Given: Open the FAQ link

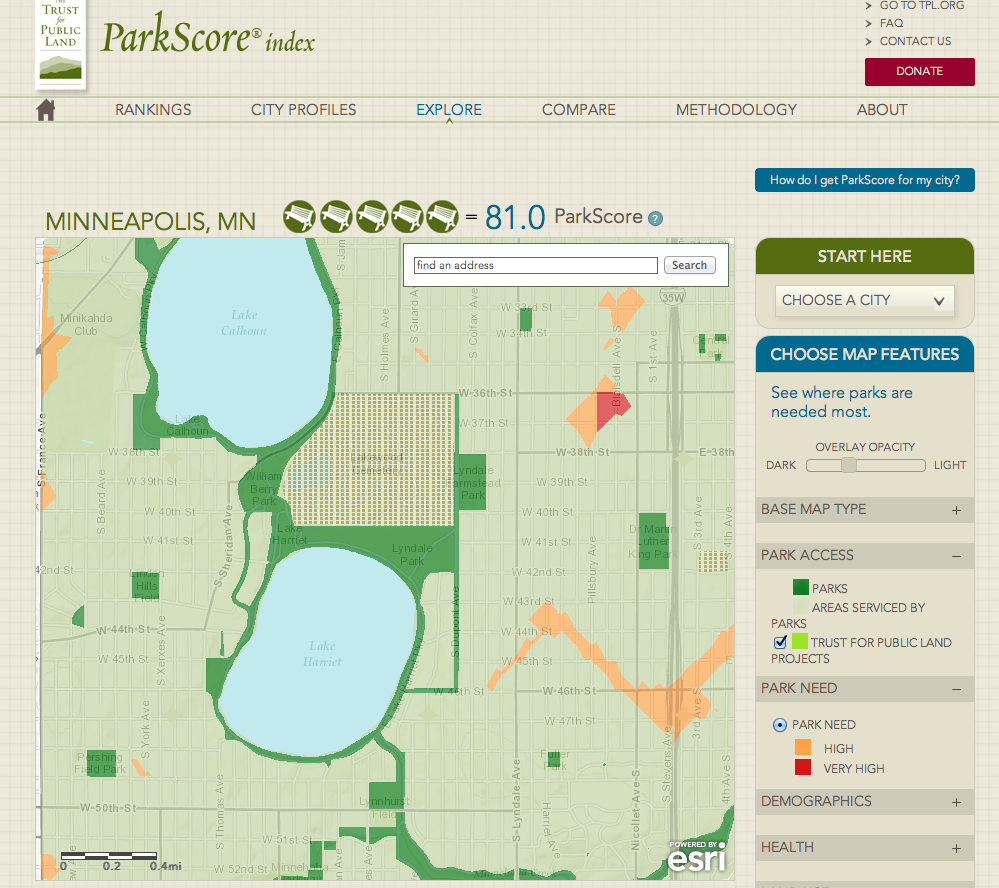Looking at the screenshot, I should tap(891, 23).
